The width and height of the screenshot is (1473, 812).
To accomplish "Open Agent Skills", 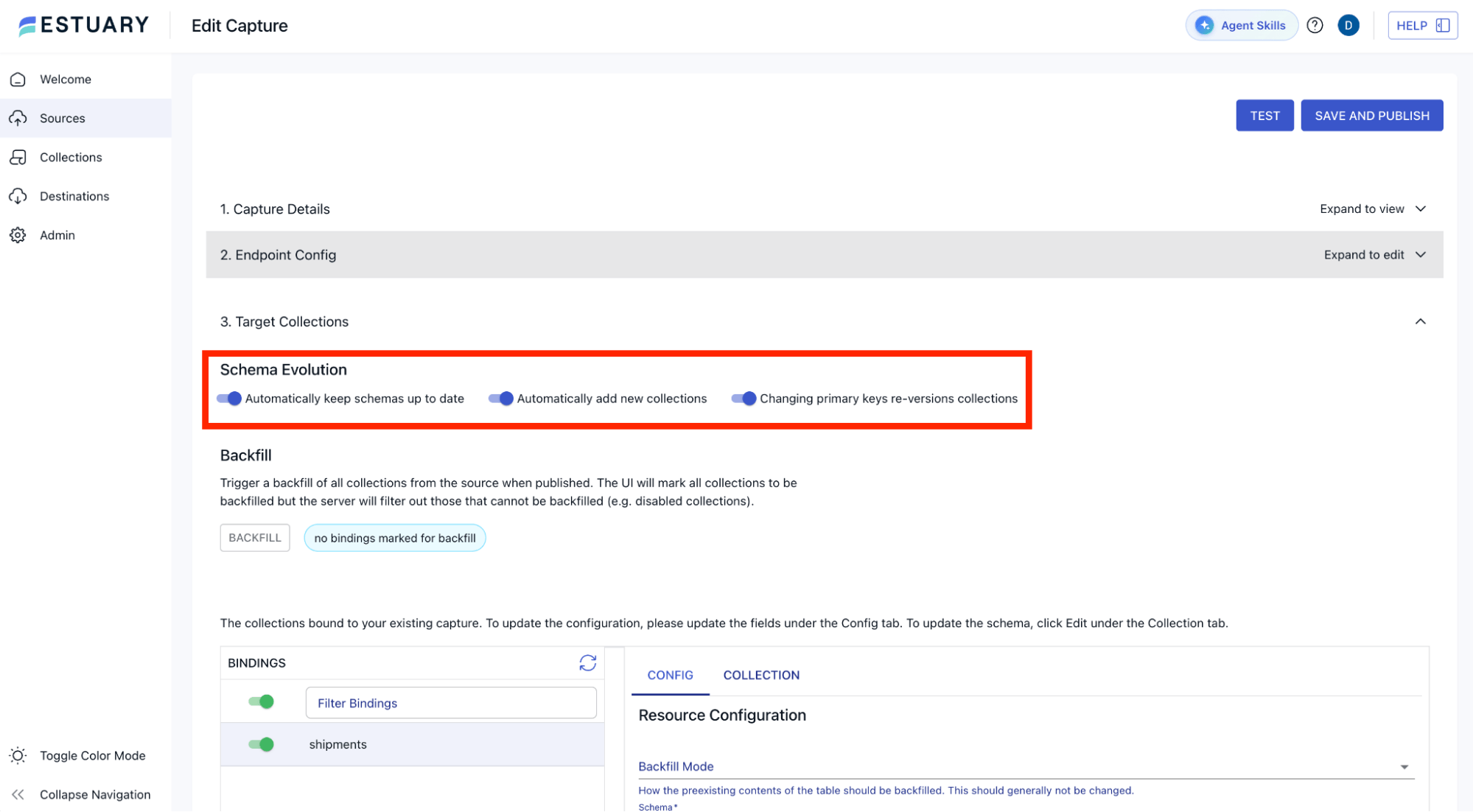I will coord(1241,25).
